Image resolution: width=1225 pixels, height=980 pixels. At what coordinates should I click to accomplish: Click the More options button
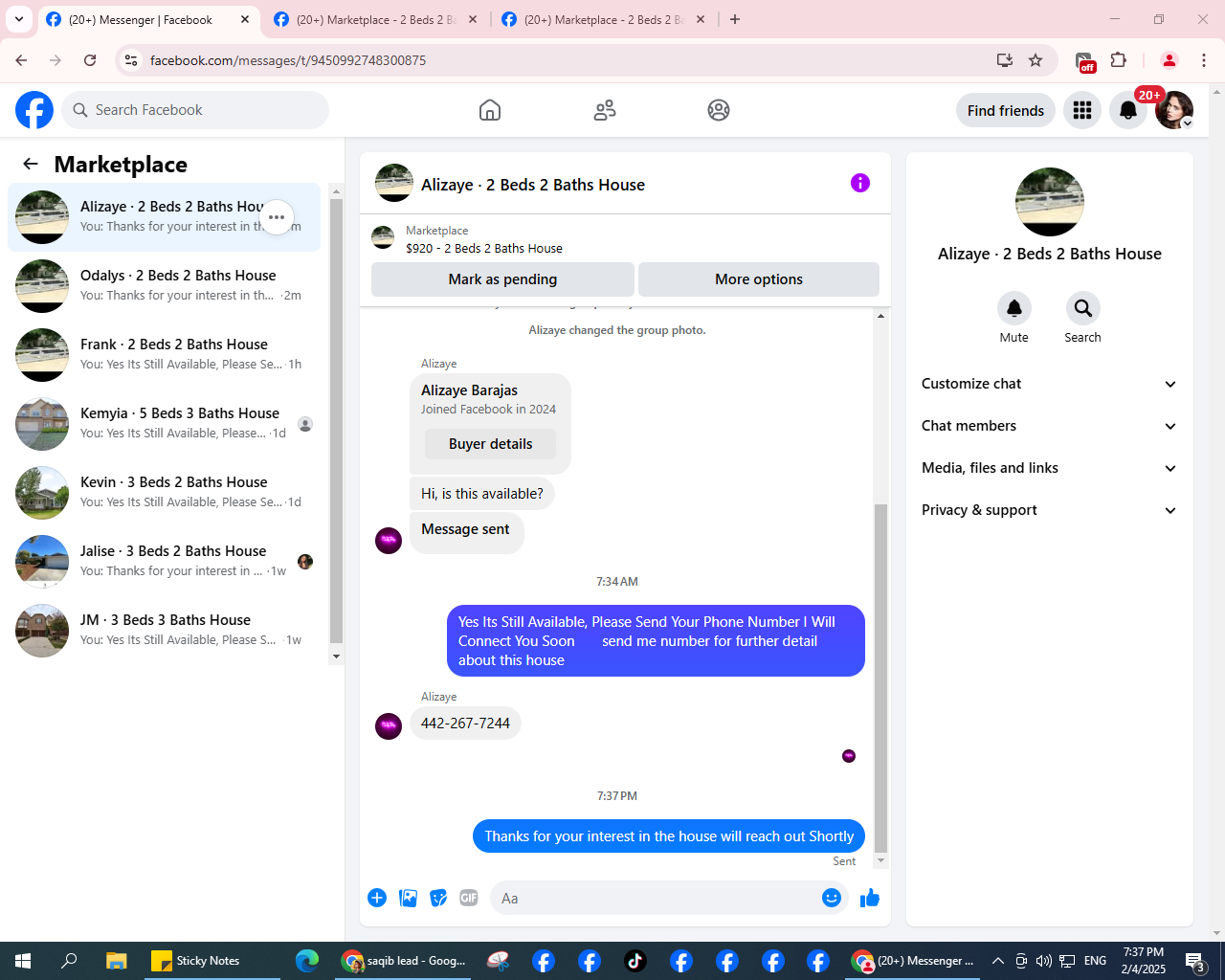[759, 279]
